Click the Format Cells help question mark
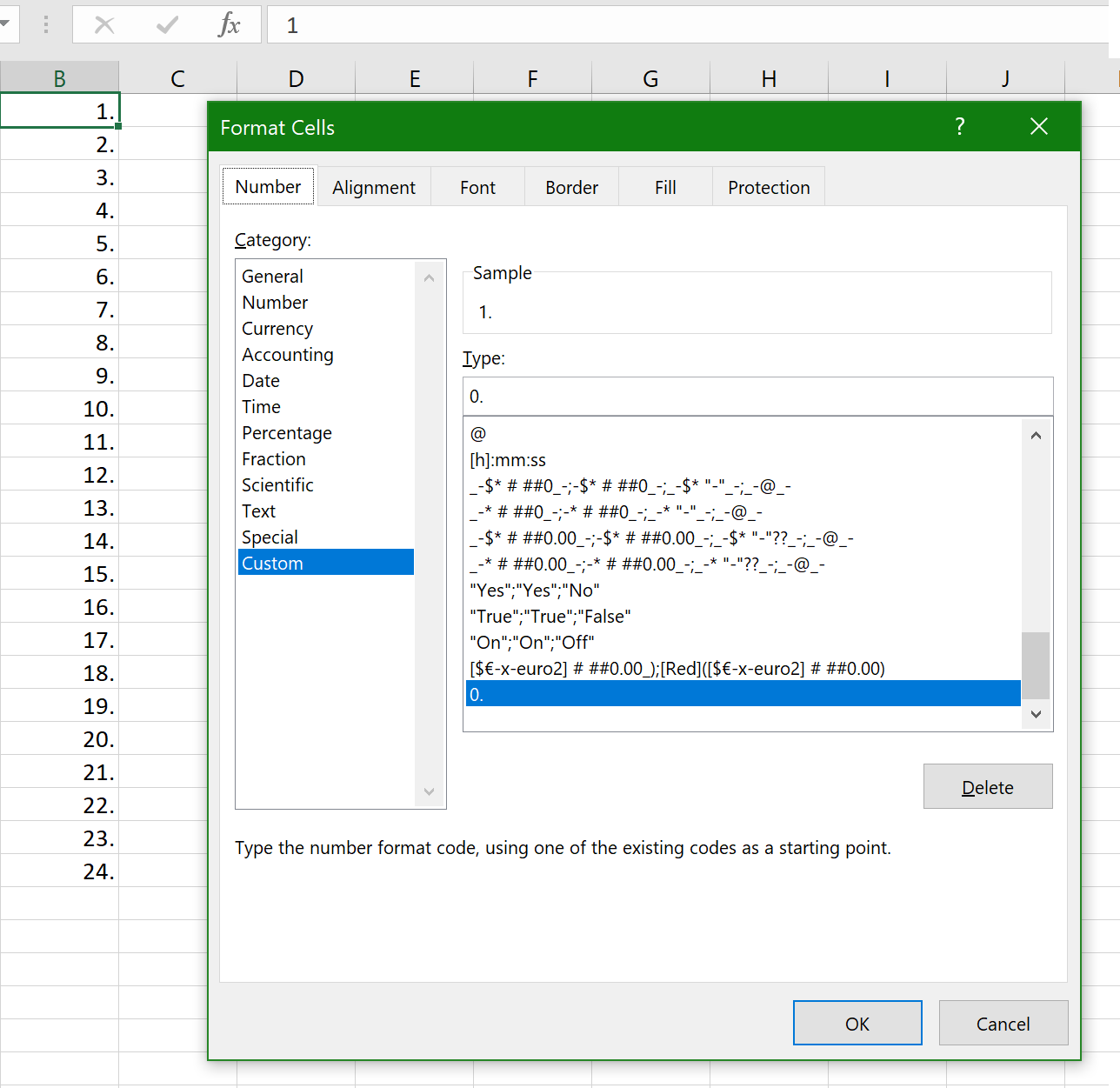Image resolution: width=1120 pixels, height=1088 pixels. [960, 127]
